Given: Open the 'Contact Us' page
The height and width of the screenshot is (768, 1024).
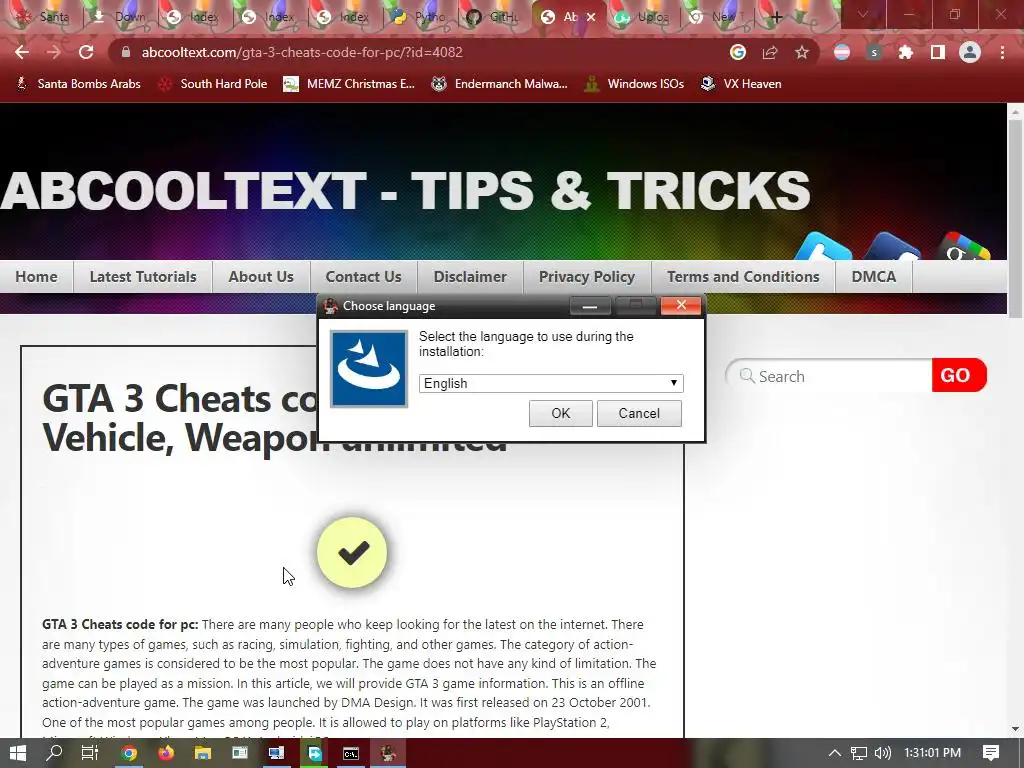Looking at the screenshot, I should pos(364,277).
